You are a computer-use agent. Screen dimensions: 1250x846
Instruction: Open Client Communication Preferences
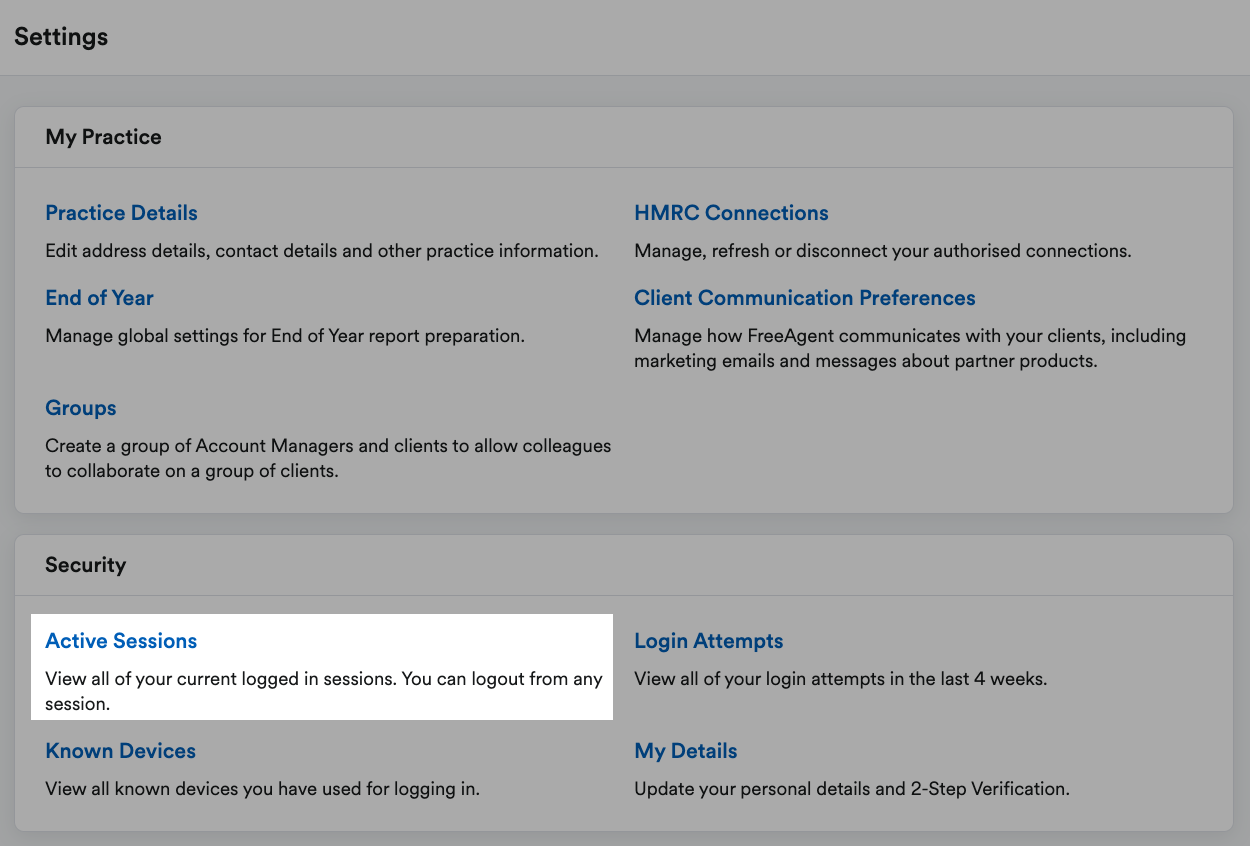point(804,298)
